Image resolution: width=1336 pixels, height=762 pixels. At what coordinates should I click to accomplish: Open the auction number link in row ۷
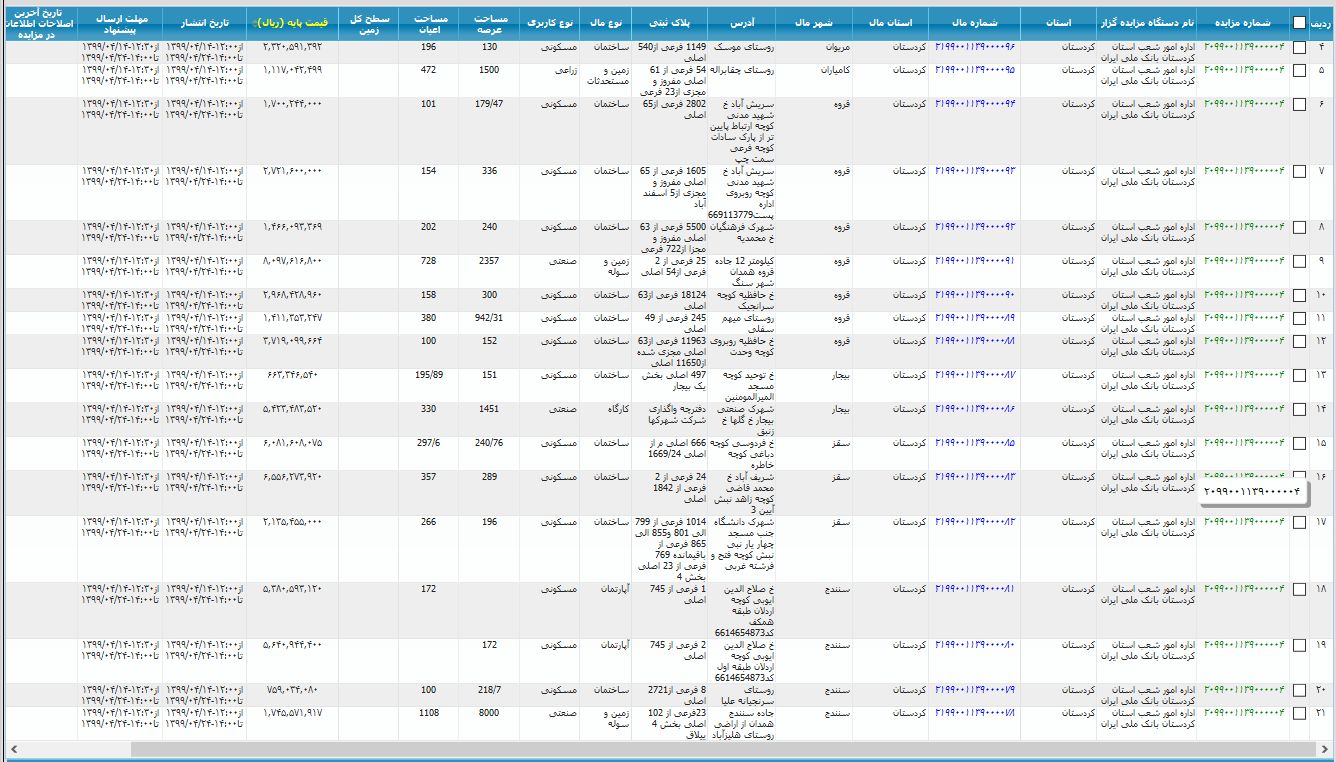(x=1245, y=171)
